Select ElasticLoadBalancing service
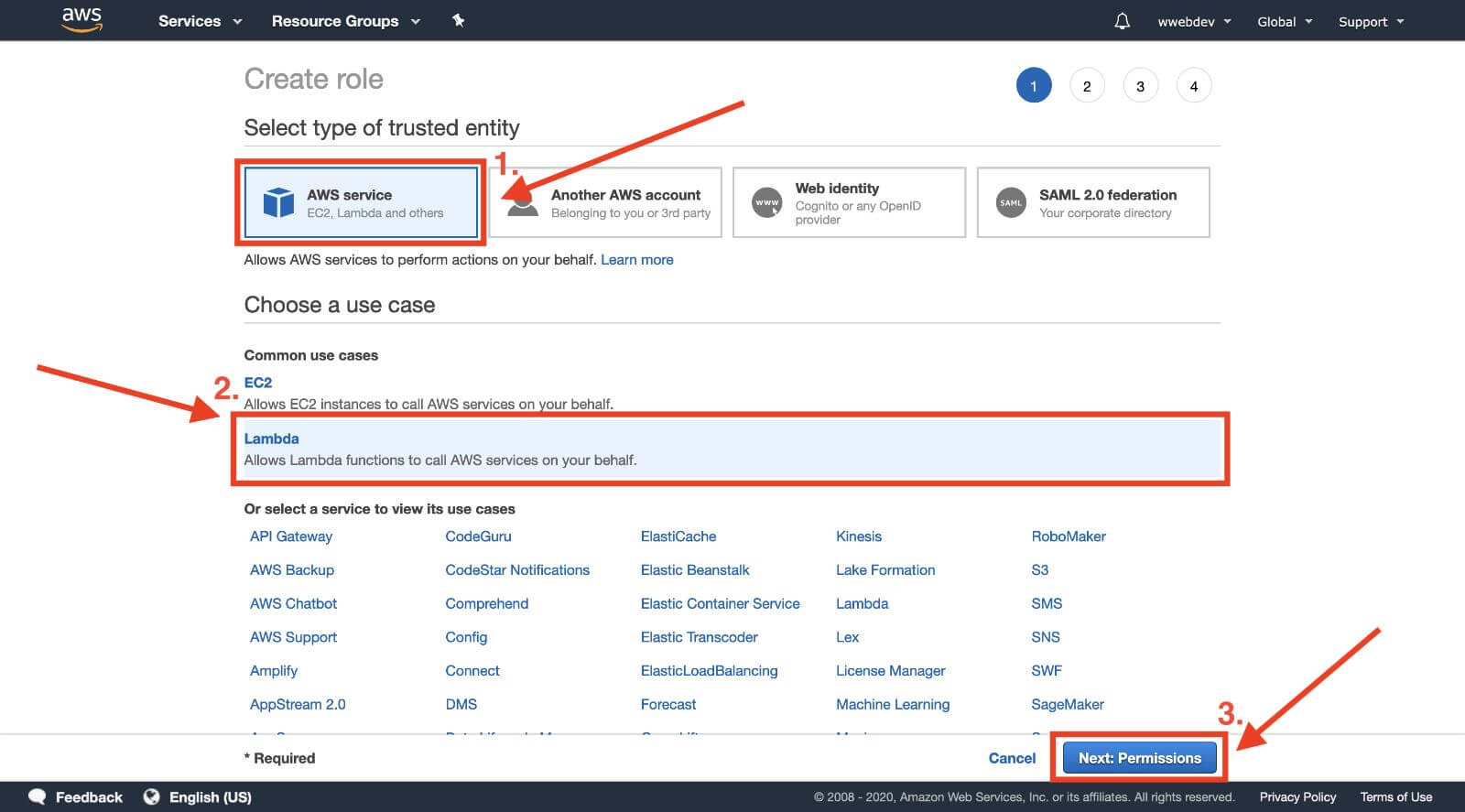 click(709, 671)
